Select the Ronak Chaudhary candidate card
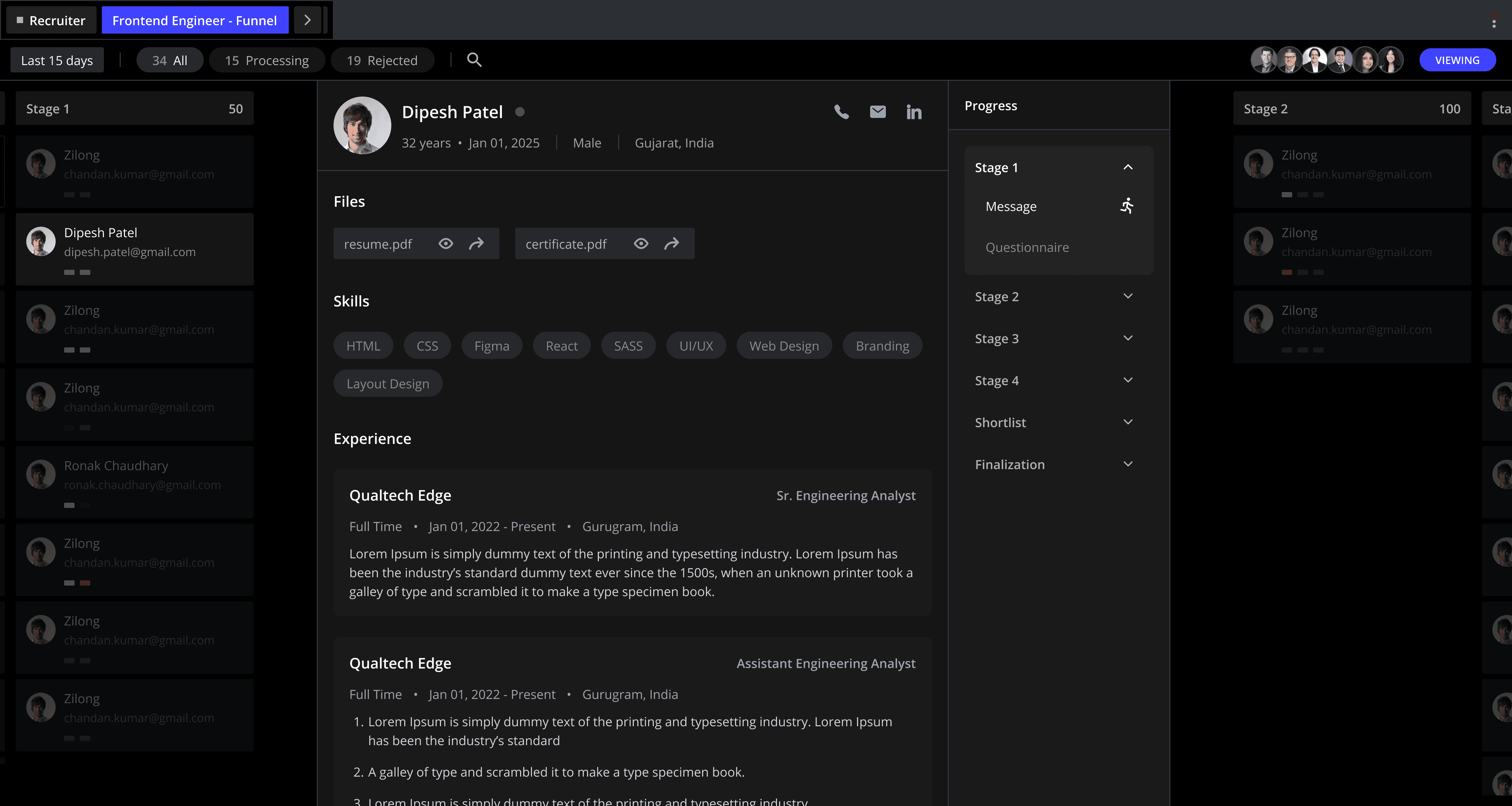Screen dimensions: 1512x806 tap(134, 482)
